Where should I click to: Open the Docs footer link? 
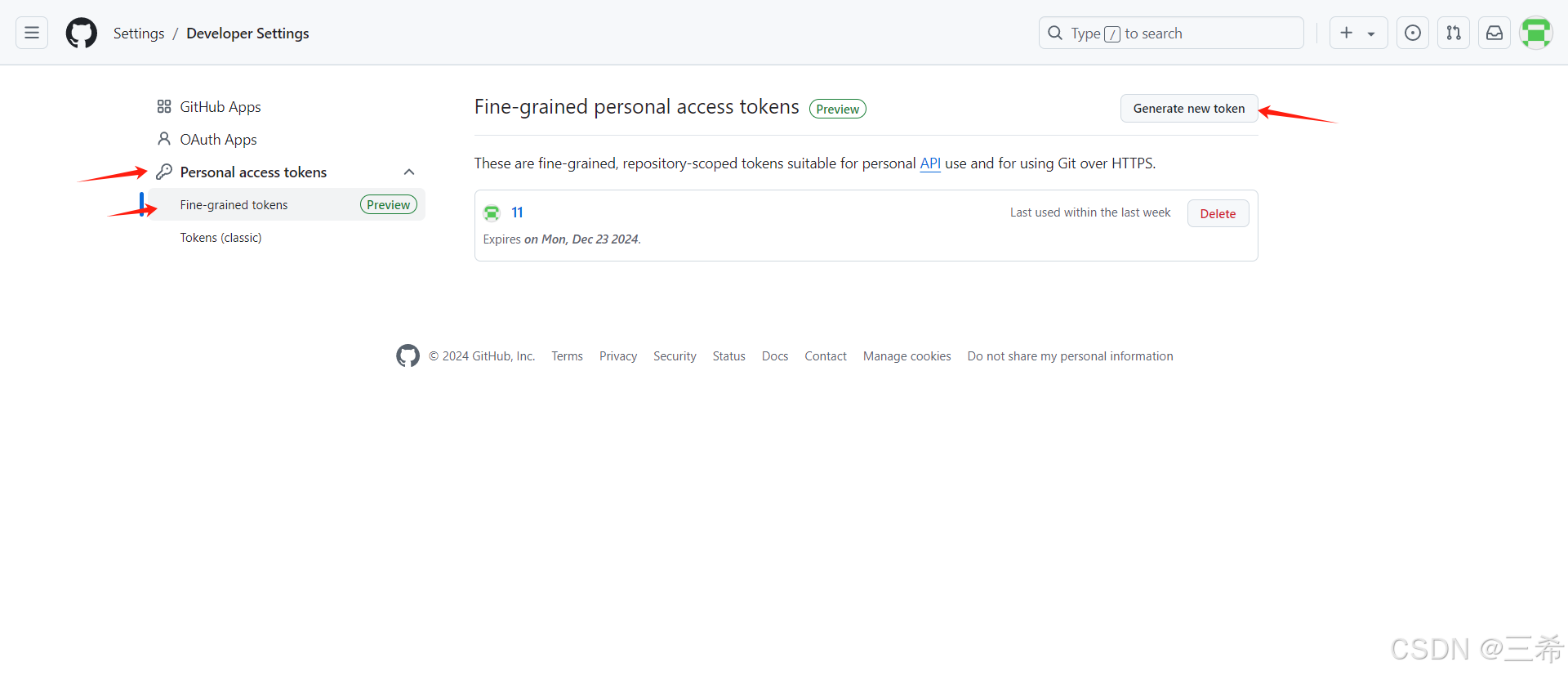click(775, 356)
